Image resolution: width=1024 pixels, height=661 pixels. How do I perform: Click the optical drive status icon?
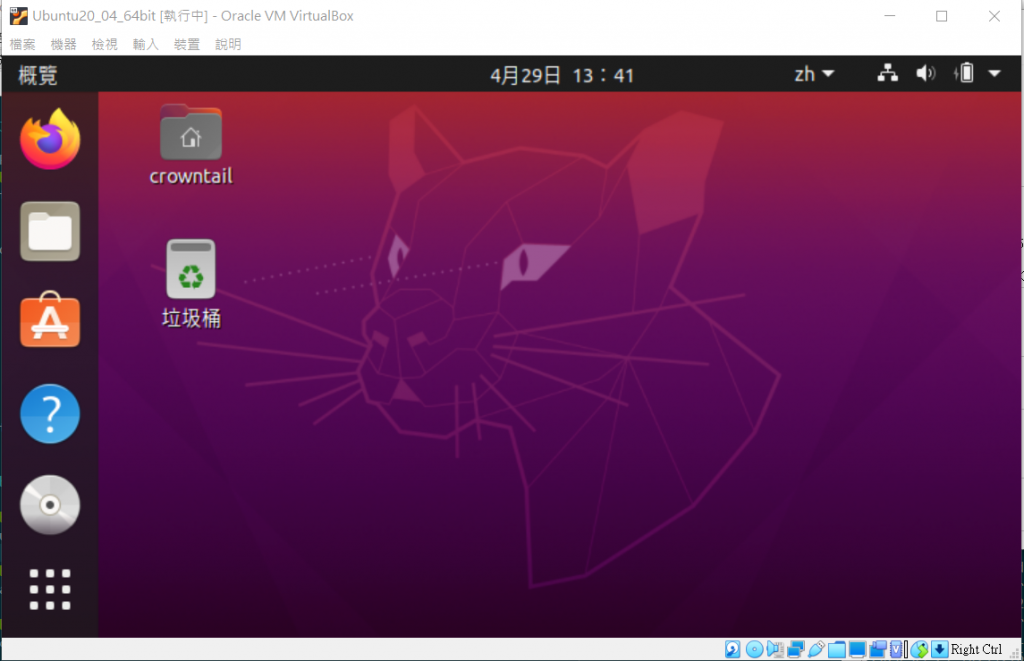pos(754,649)
